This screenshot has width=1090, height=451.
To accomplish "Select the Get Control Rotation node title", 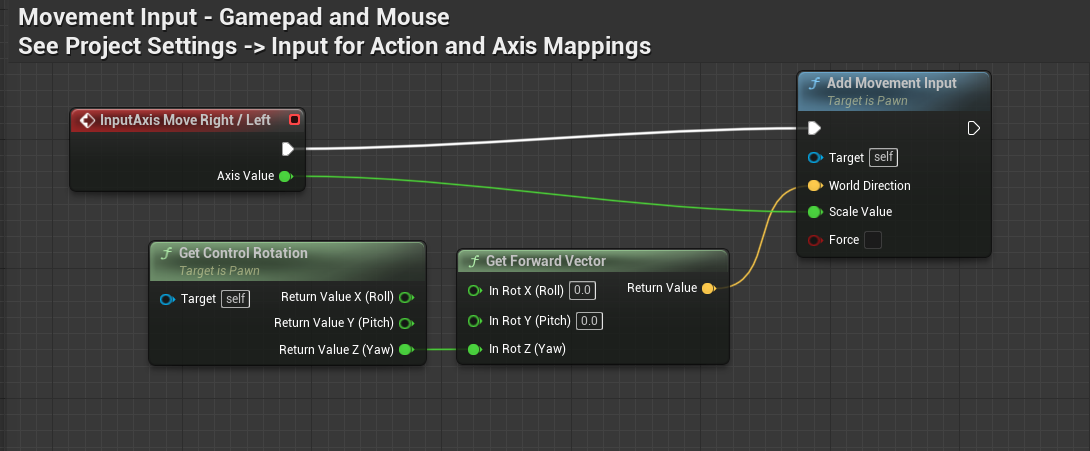I will click(x=243, y=253).
